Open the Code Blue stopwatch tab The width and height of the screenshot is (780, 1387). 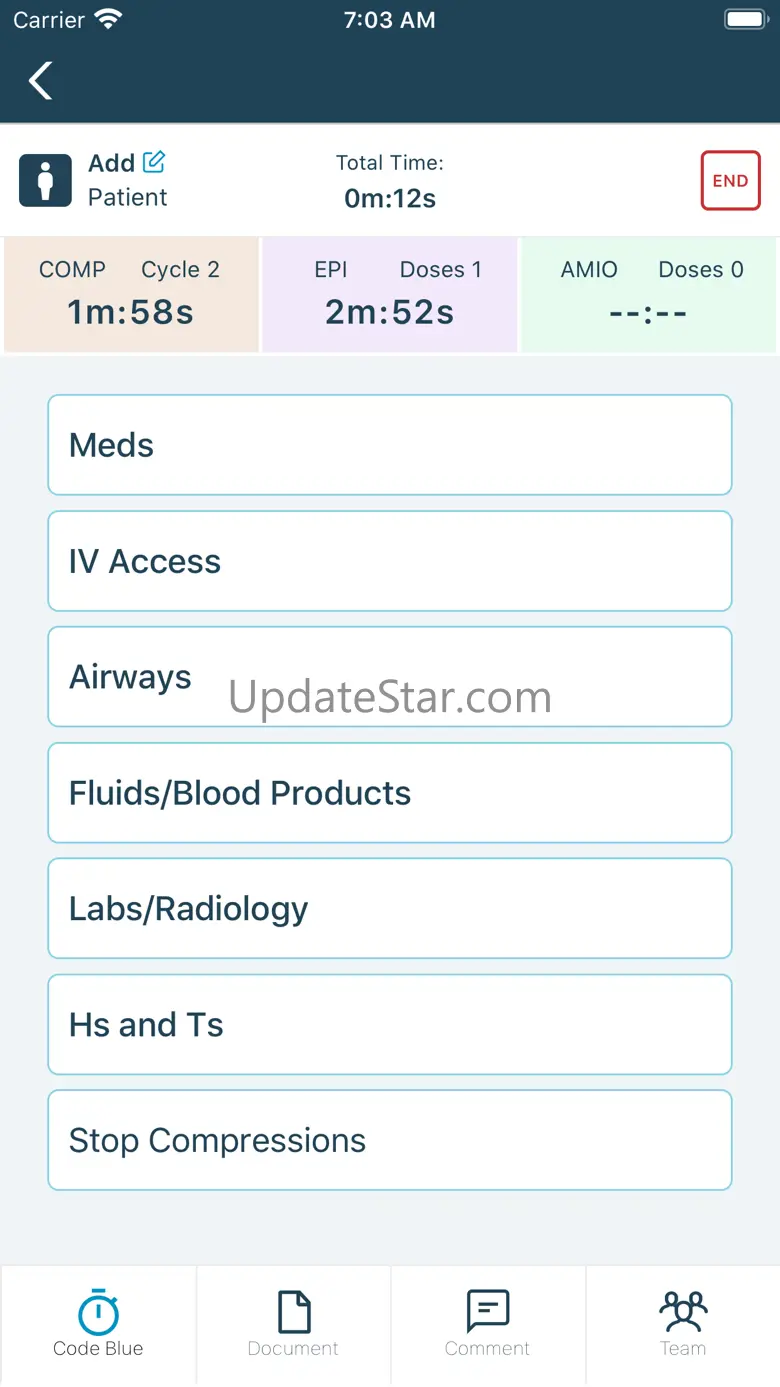98,1322
